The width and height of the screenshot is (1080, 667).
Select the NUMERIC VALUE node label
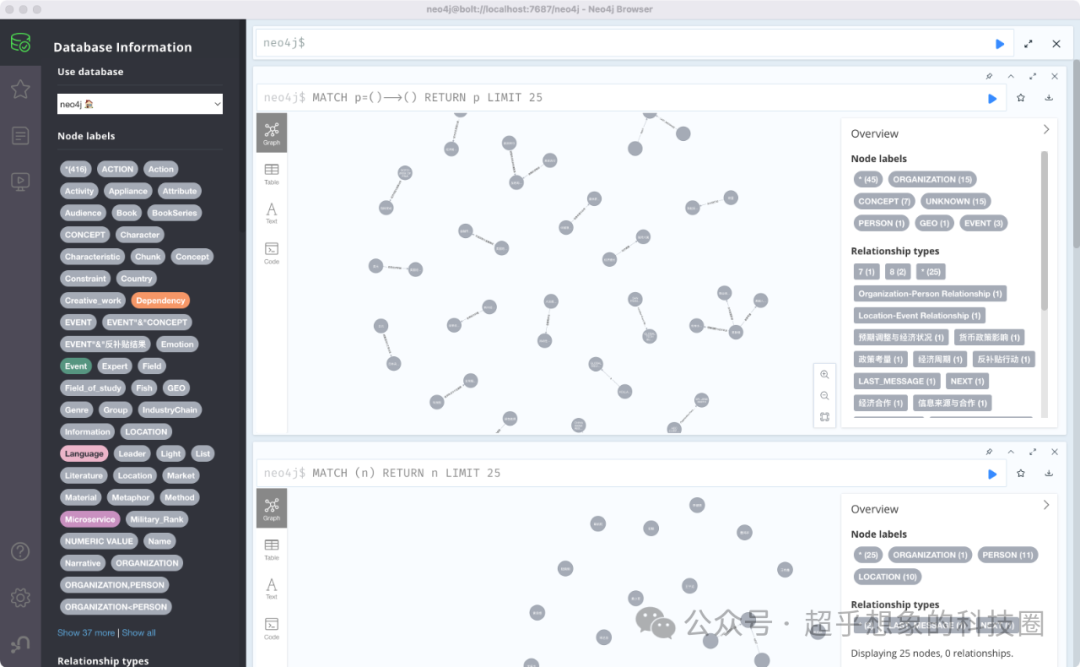(x=98, y=541)
